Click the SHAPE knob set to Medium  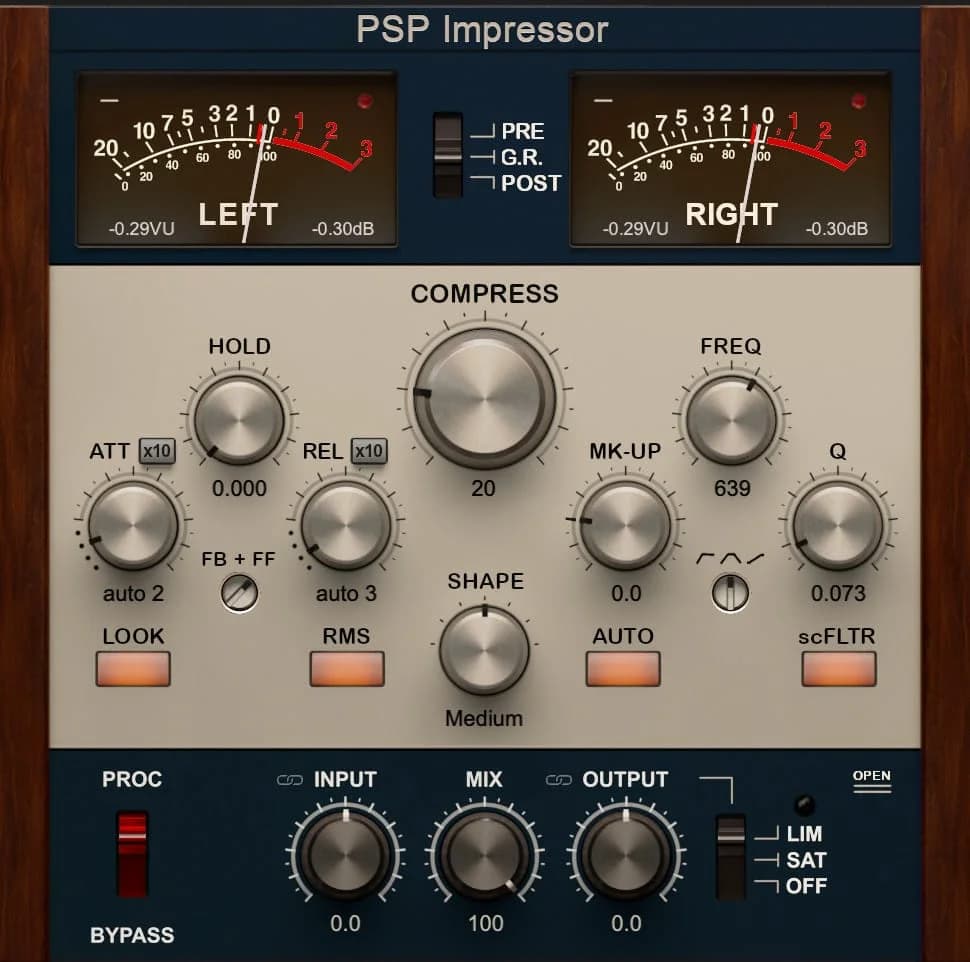click(x=485, y=650)
